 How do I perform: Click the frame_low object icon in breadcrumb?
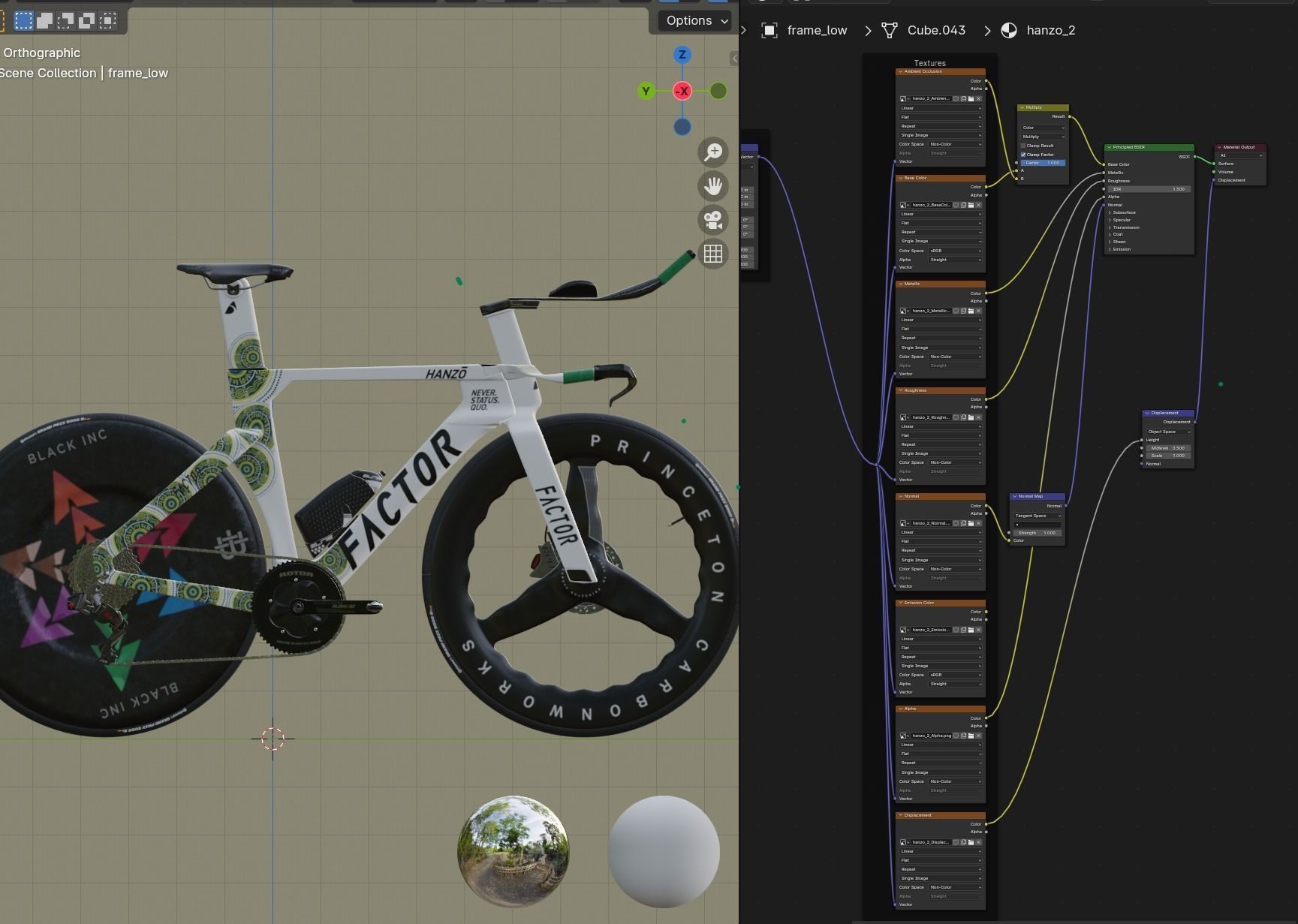click(769, 30)
